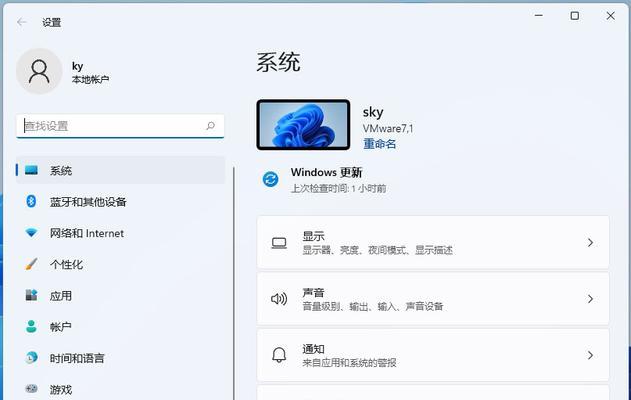Screen dimensions: 631x400
Task: Click the sky desktop wallpaper thumbnail
Action: coord(303,125)
